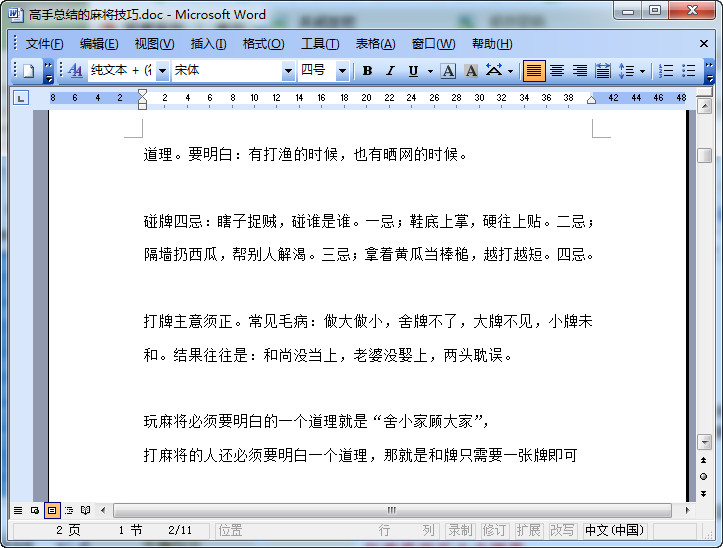Click the vertical scrollbar thumb

pyautogui.click(x=705, y=155)
